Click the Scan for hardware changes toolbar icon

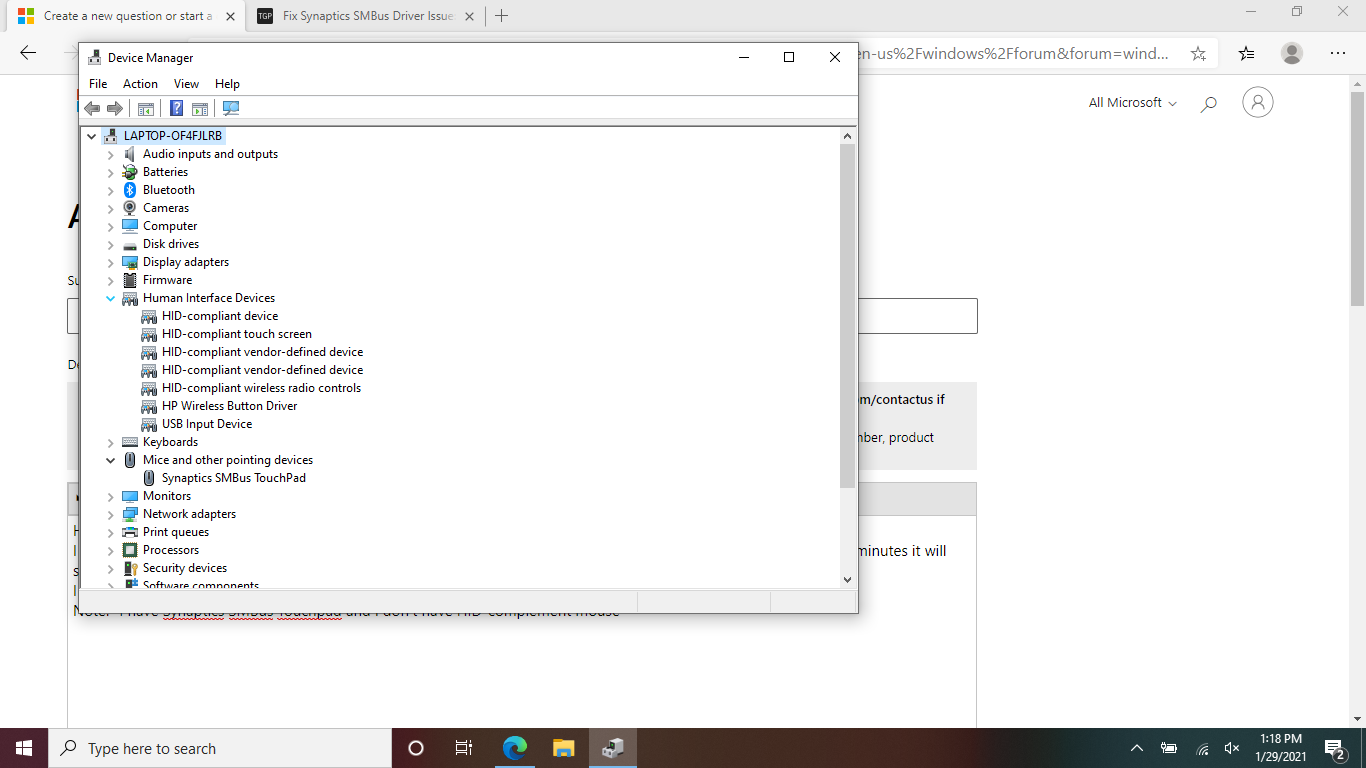point(231,108)
